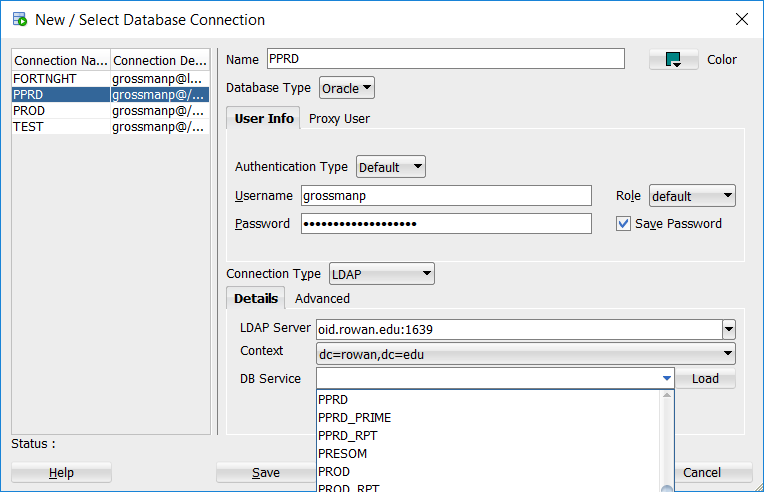Switch to the Proxy User tab
Screen dimensions: 764x492
pyautogui.click(x=339, y=119)
